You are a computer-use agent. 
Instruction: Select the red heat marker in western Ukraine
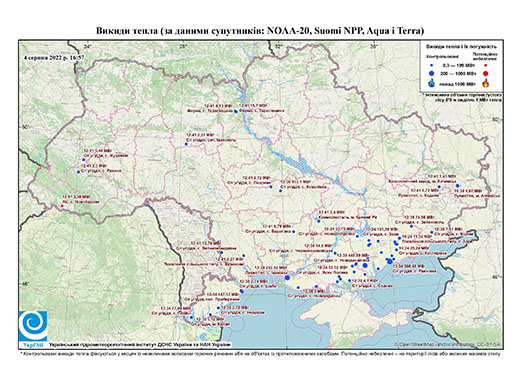pos(62,206)
